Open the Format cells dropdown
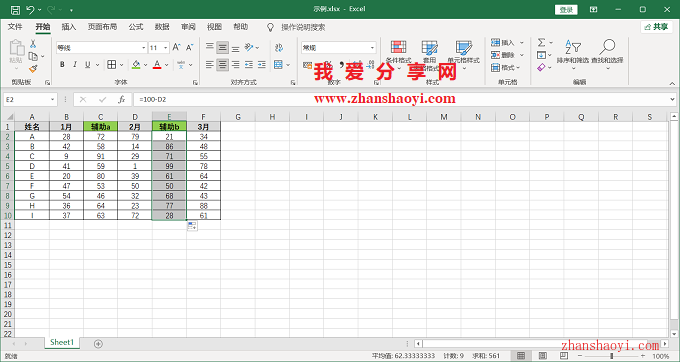680x362 pixels. click(519, 68)
